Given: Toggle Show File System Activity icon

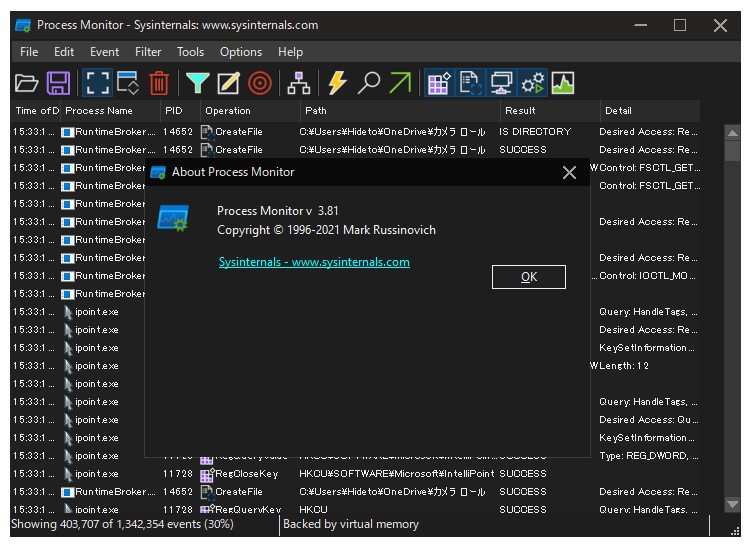Looking at the screenshot, I should click(470, 83).
